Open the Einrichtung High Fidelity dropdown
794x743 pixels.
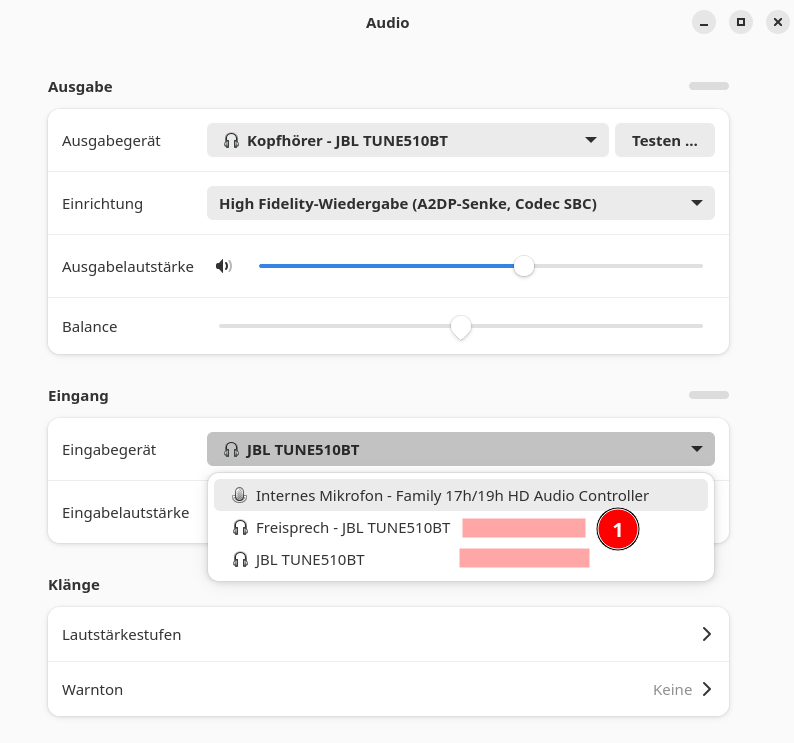[461, 203]
